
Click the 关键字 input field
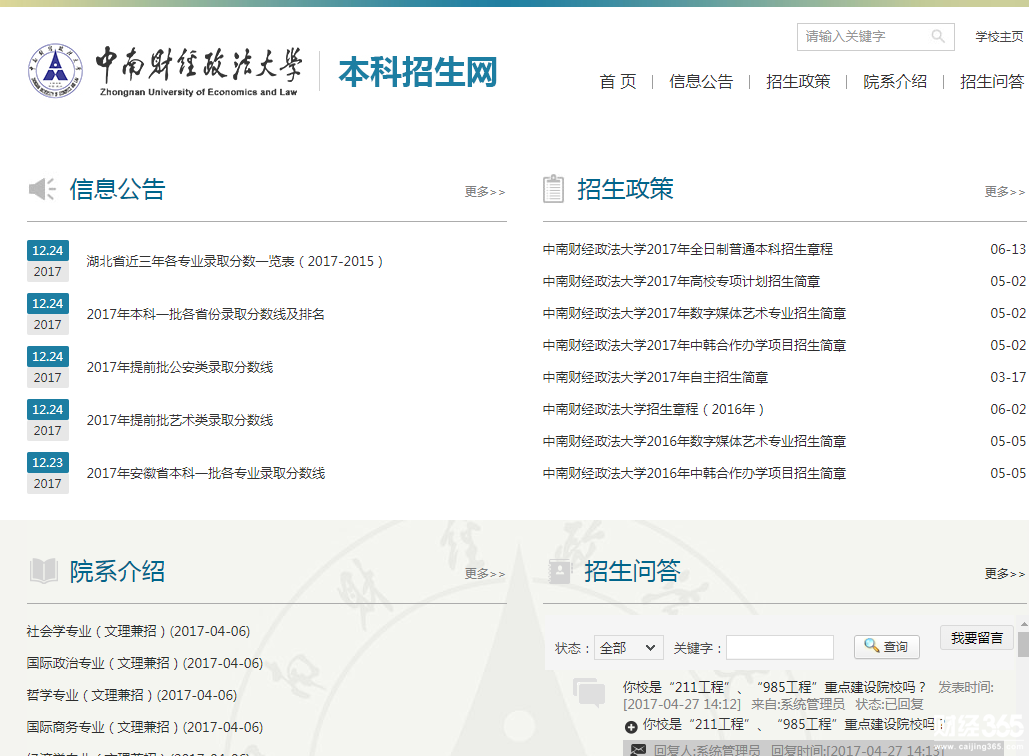(780, 648)
